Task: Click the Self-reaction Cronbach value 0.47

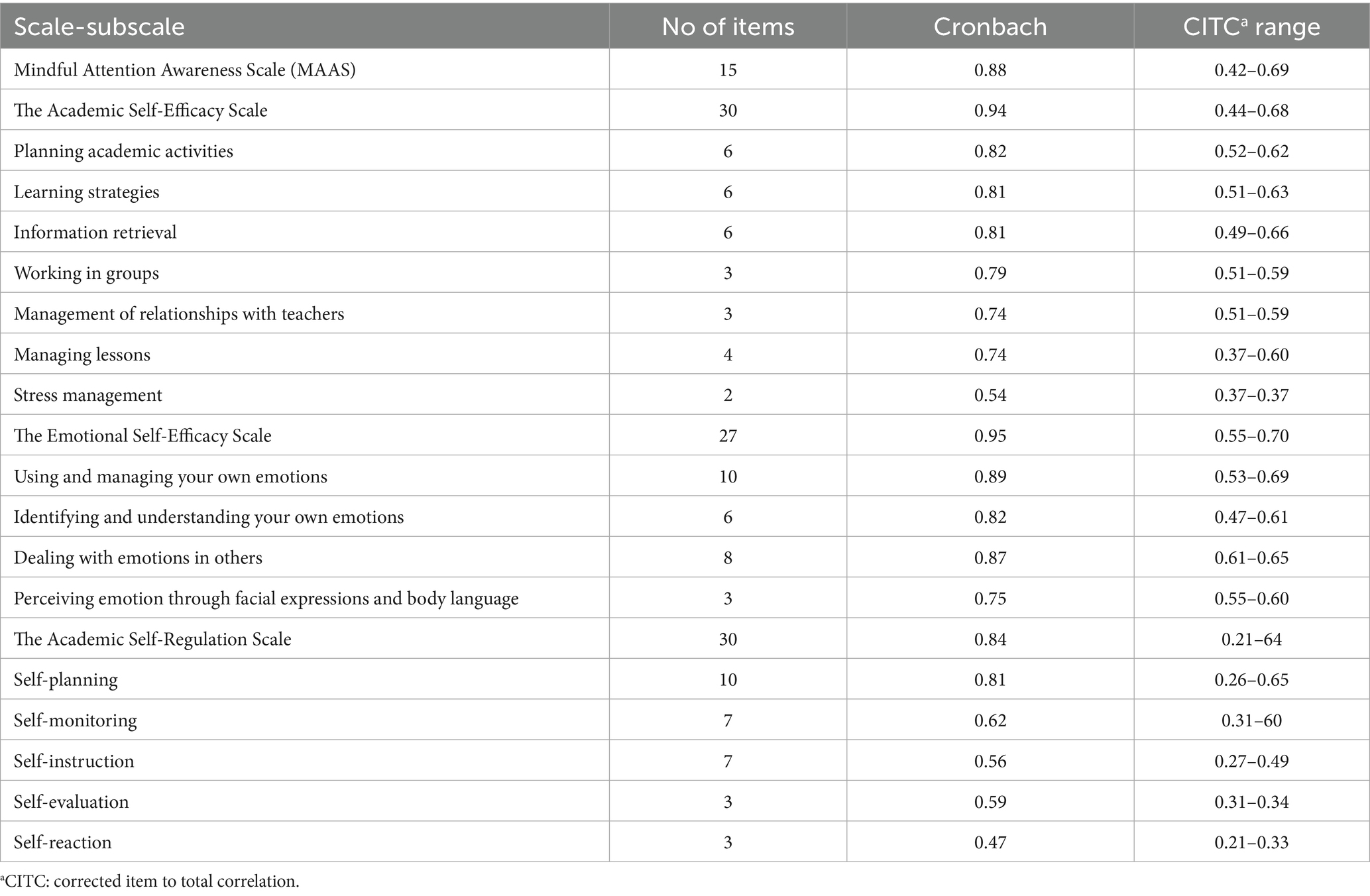Action: (990, 843)
